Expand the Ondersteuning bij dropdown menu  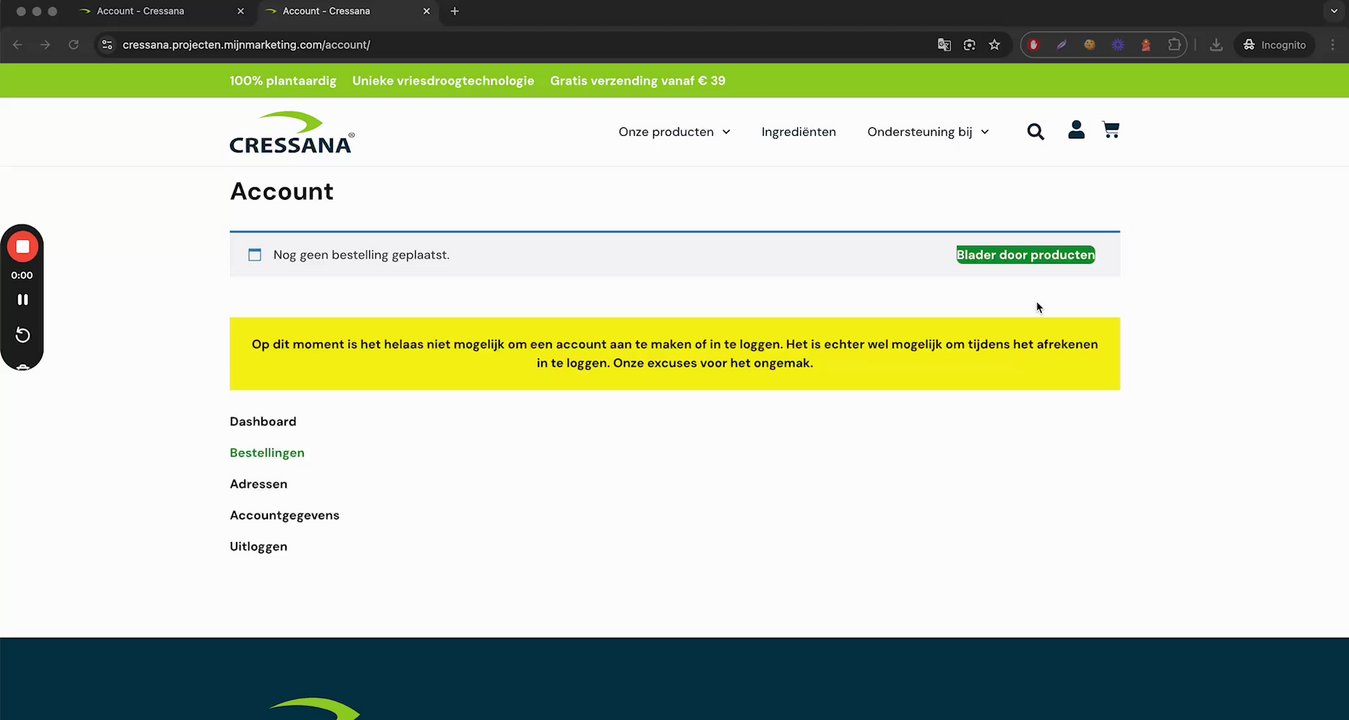[928, 132]
